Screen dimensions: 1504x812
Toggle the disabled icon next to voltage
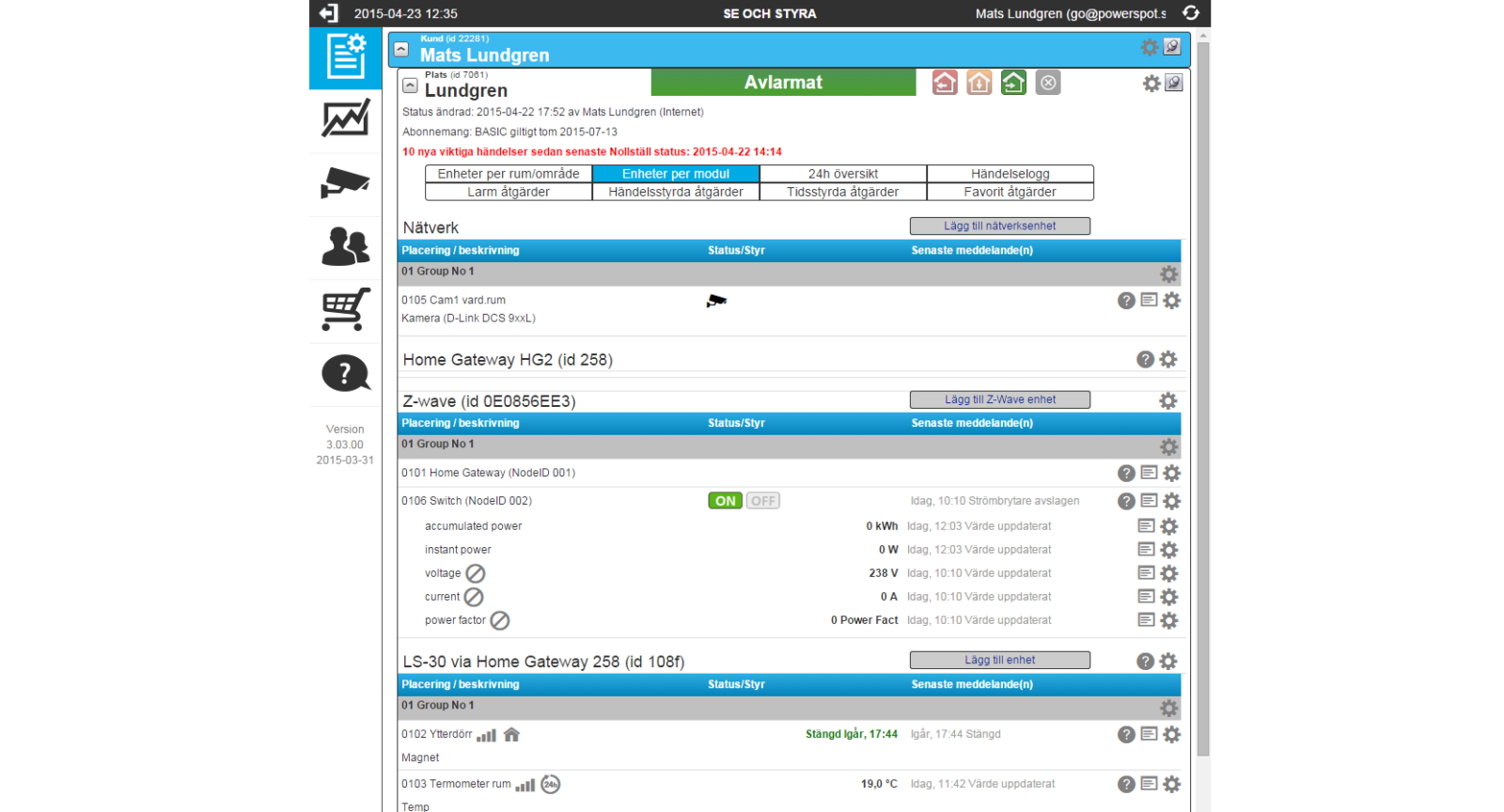click(x=476, y=573)
